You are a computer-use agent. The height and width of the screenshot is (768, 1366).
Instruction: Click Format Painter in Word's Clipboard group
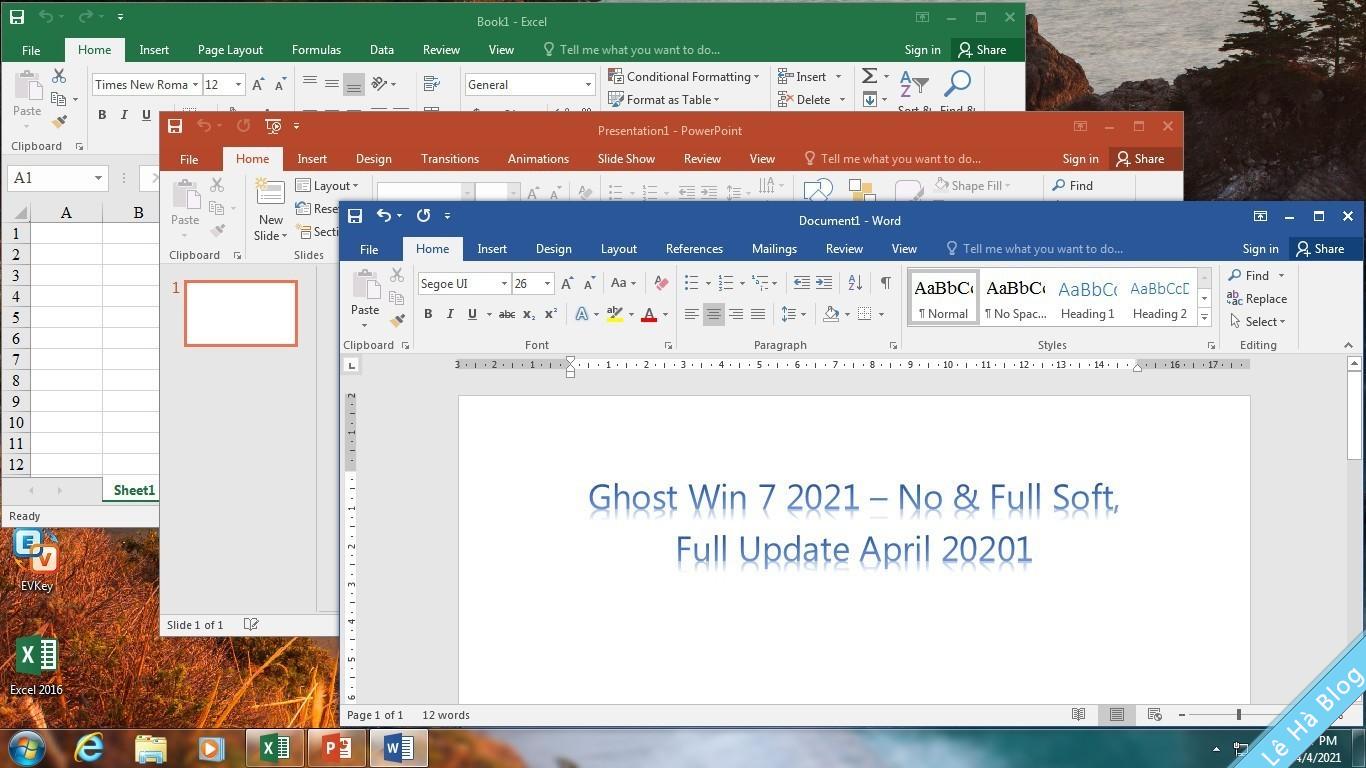click(x=397, y=321)
